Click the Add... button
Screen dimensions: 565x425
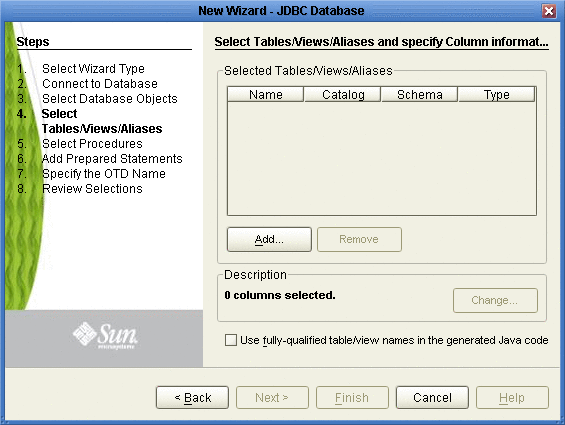pos(269,239)
